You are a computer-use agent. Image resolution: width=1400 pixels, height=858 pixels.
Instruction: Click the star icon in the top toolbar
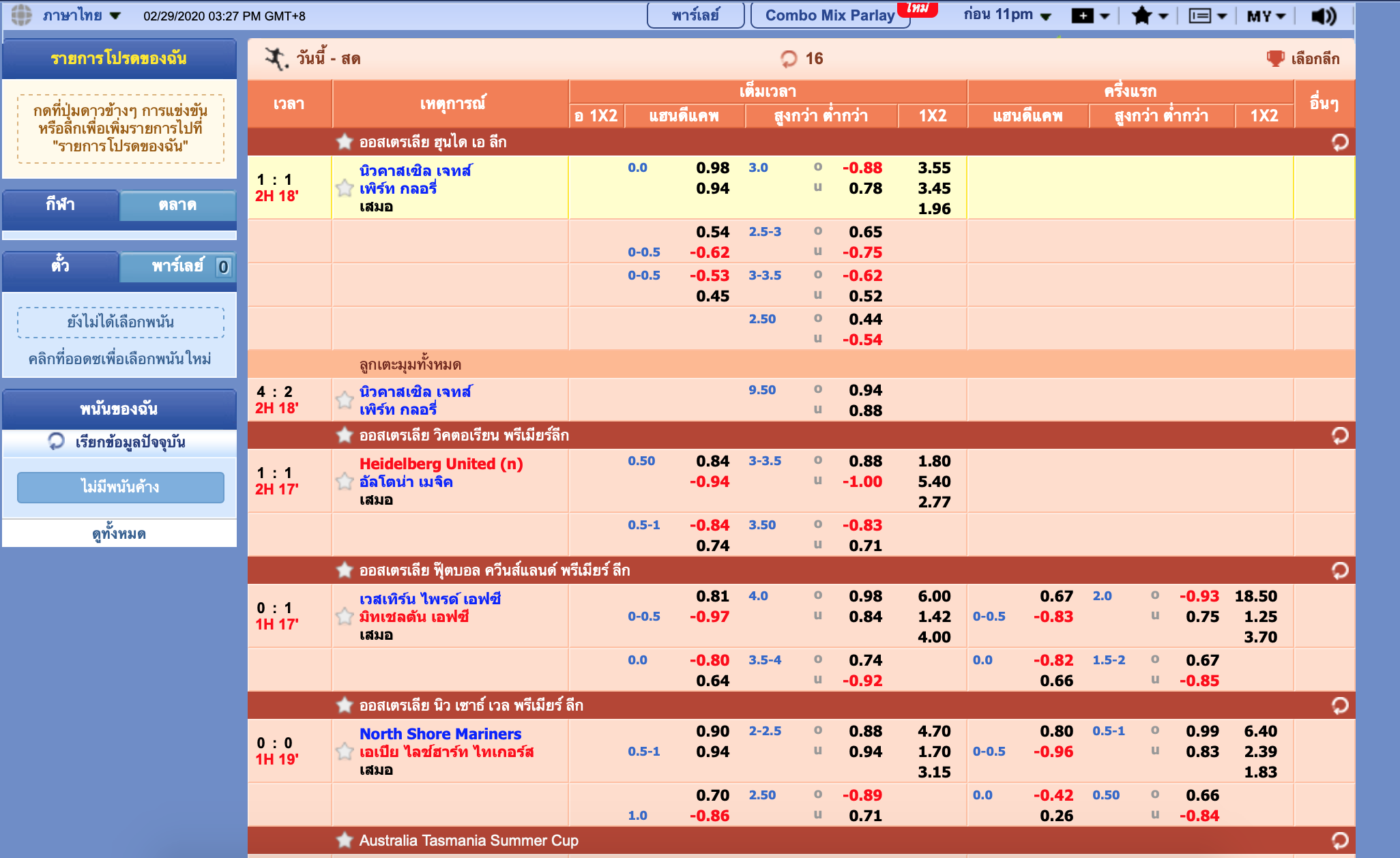pyautogui.click(x=1141, y=14)
